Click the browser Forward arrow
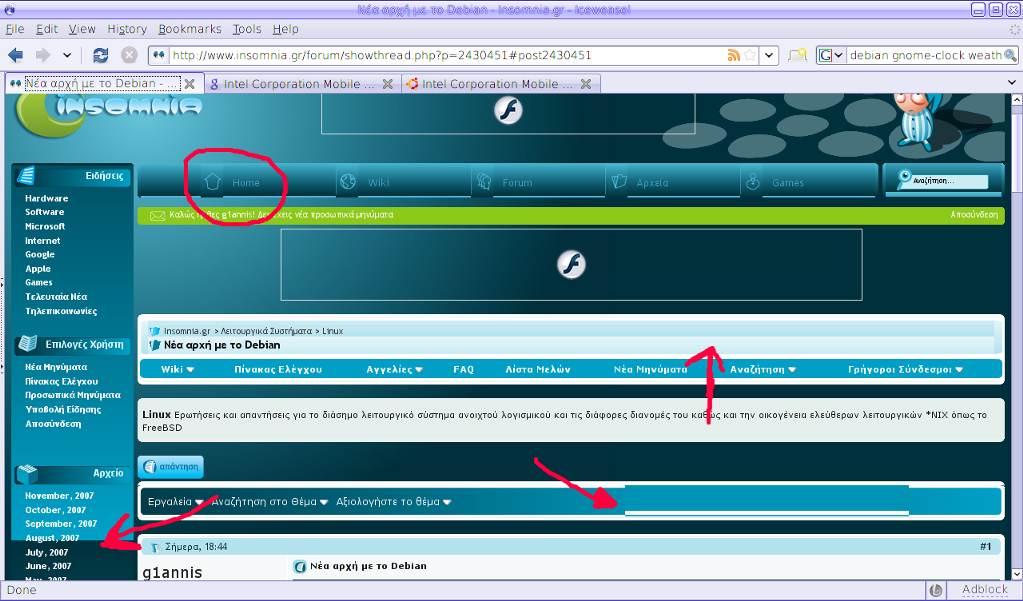The height and width of the screenshot is (601, 1023). coord(43,55)
